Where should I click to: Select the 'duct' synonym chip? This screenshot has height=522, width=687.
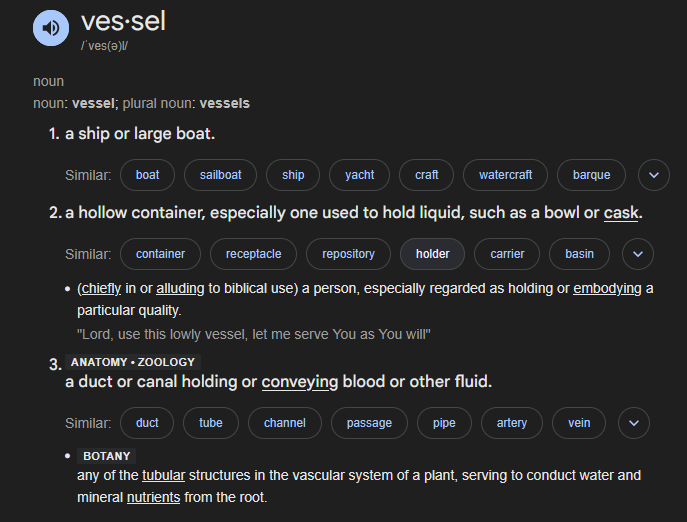(147, 423)
